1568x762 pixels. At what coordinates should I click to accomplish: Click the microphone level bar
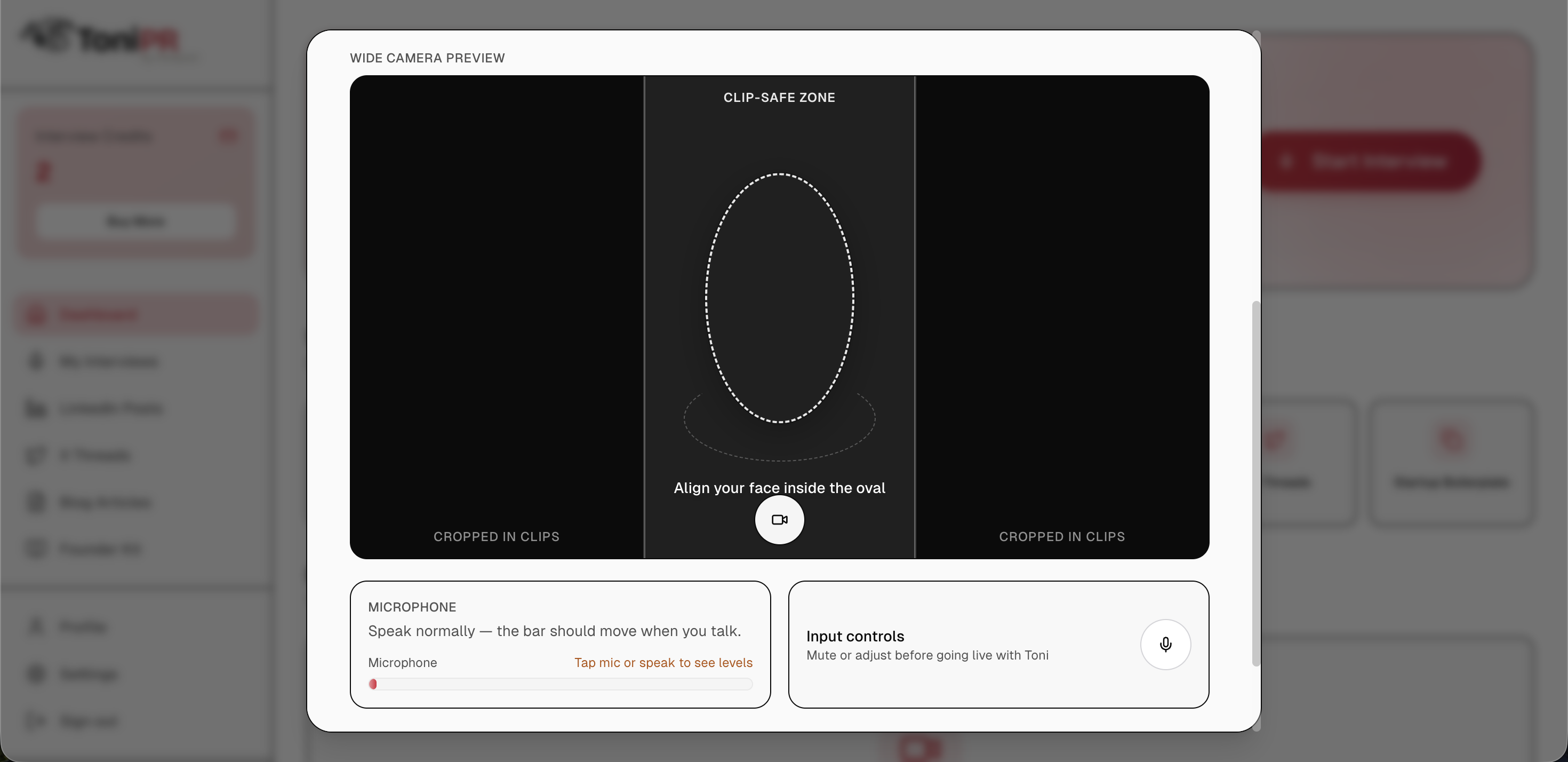(x=560, y=684)
